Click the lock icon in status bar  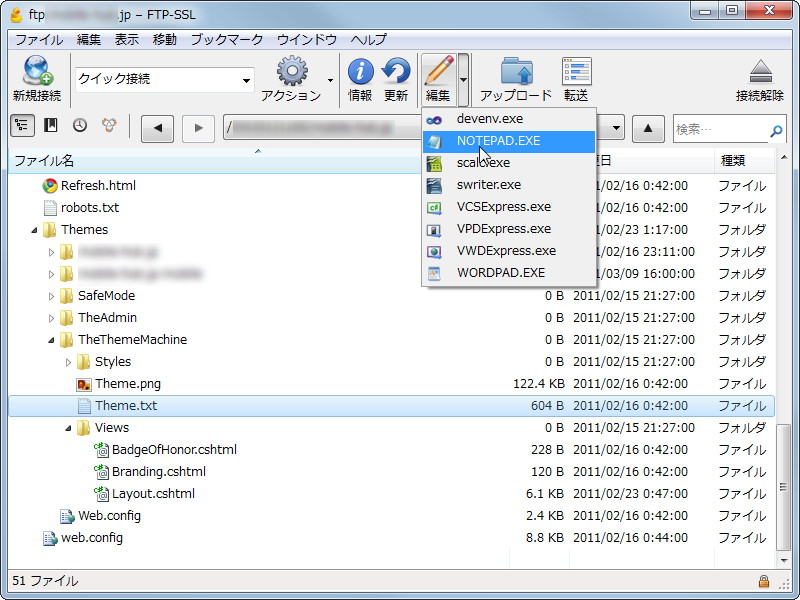[763, 581]
